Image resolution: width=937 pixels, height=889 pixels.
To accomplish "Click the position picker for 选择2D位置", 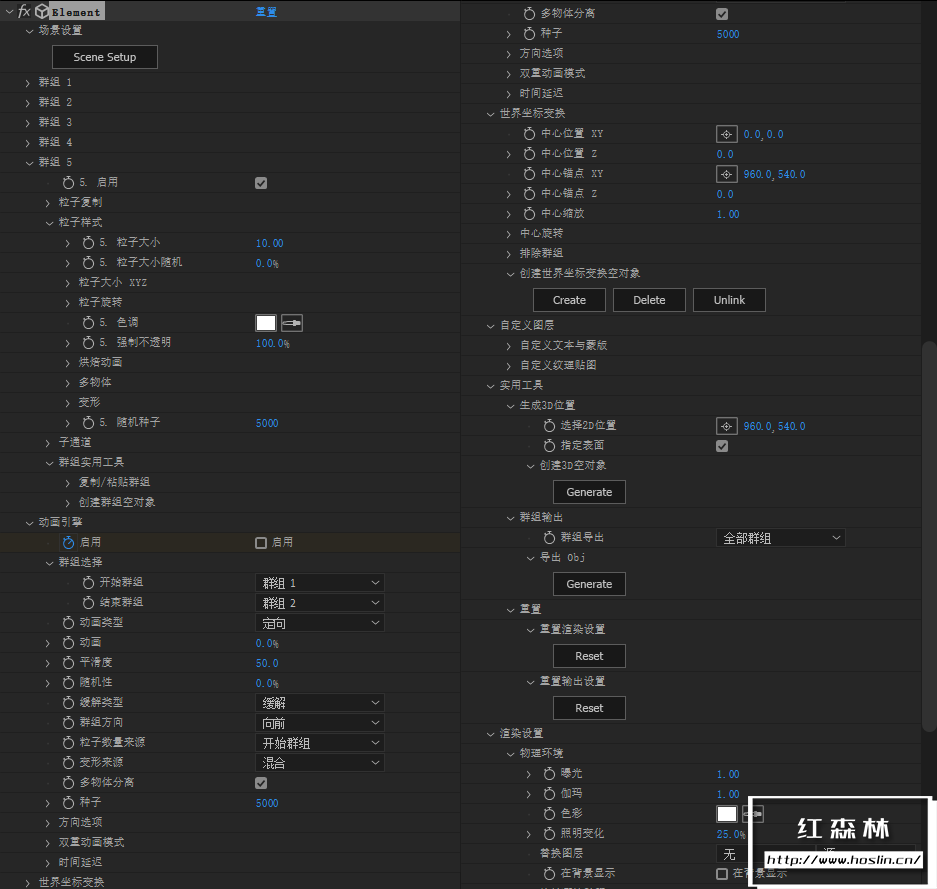I will (x=727, y=425).
